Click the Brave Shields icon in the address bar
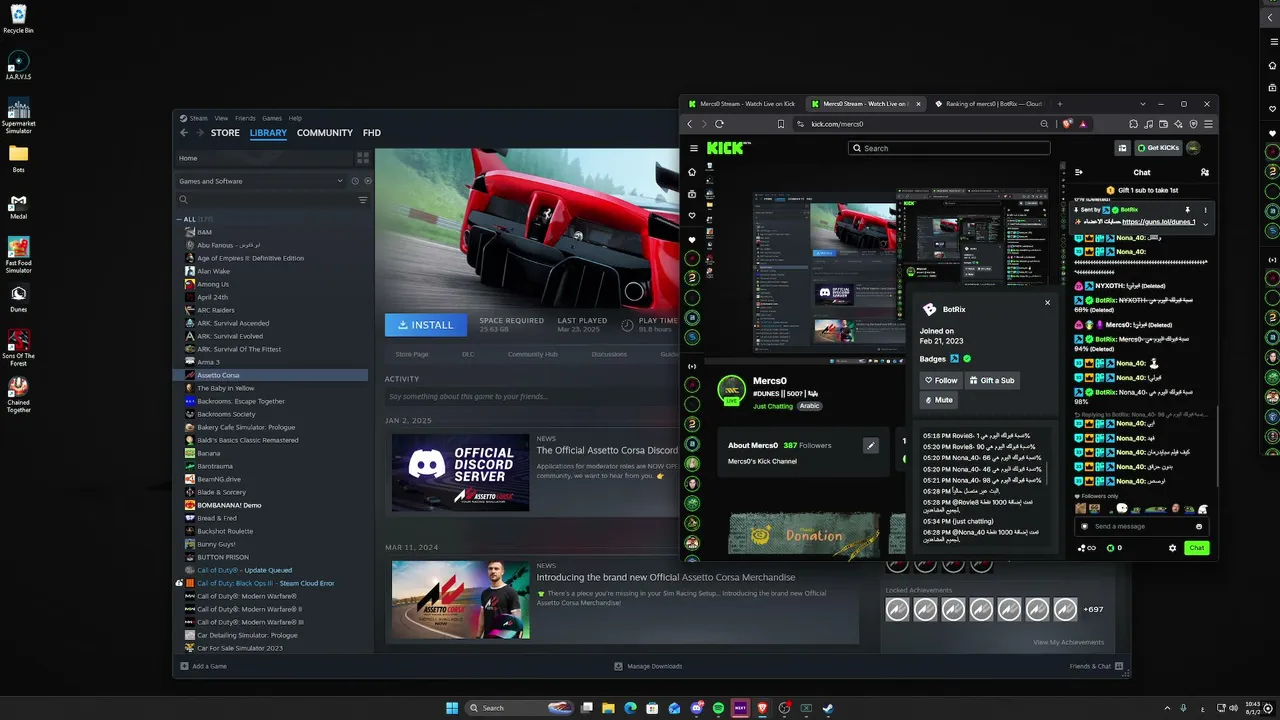1280x720 pixels. pyautogui.click(x=1068, y=124)
